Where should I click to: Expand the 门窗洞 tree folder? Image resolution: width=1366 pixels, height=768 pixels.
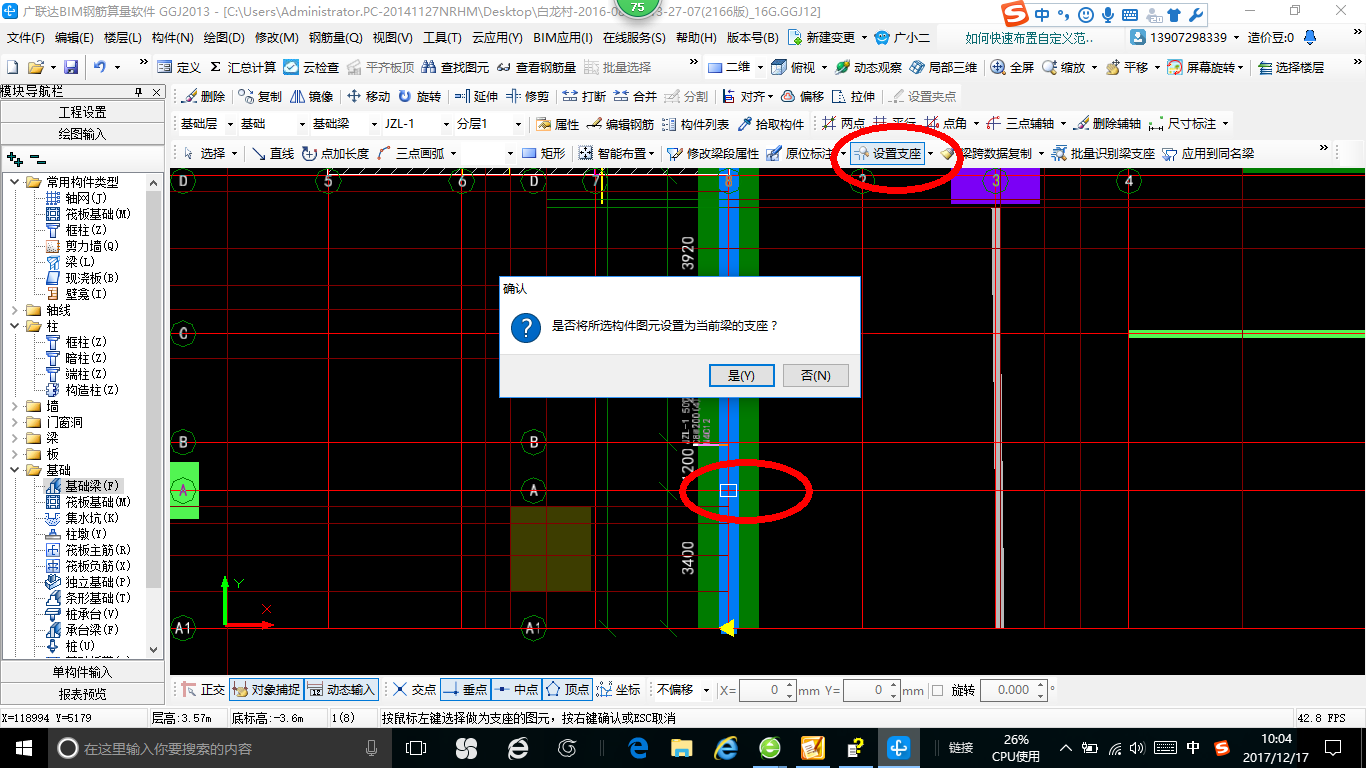pos(16,422)
